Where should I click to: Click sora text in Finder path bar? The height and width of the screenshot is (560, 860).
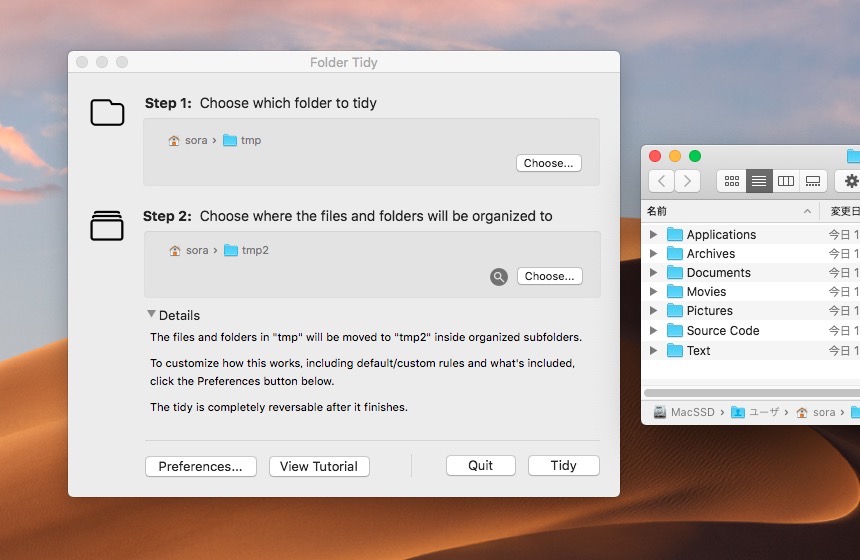[824, 412]
